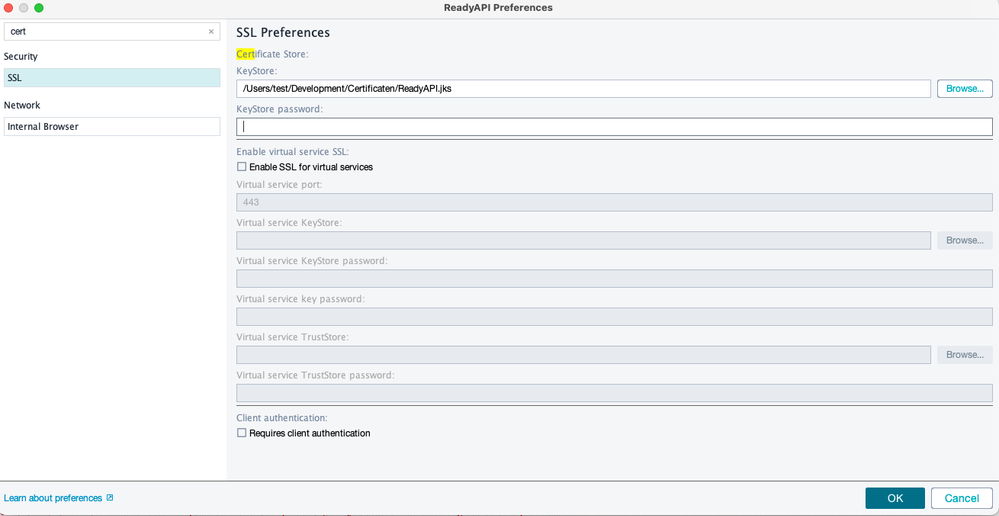Cancel the preferences dialog

962,498
